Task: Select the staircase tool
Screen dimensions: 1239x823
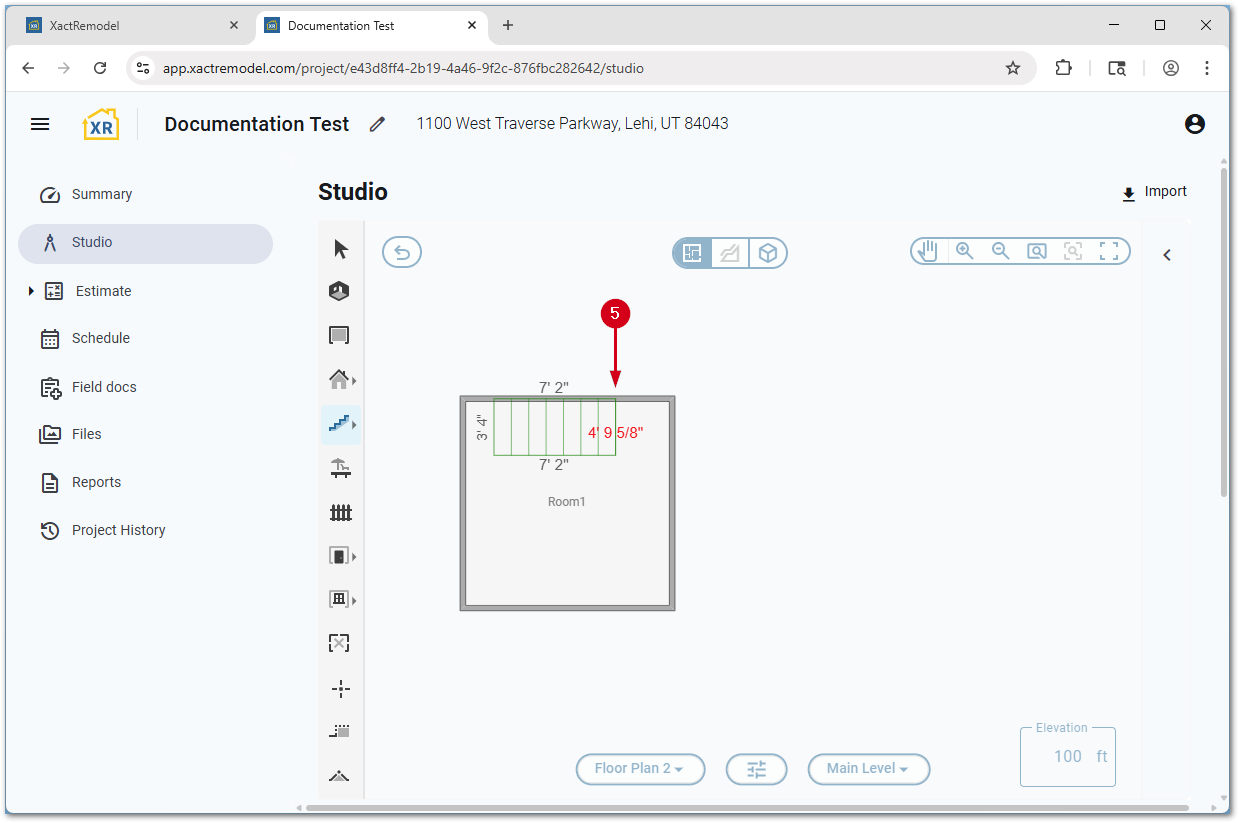Action: 339,424
